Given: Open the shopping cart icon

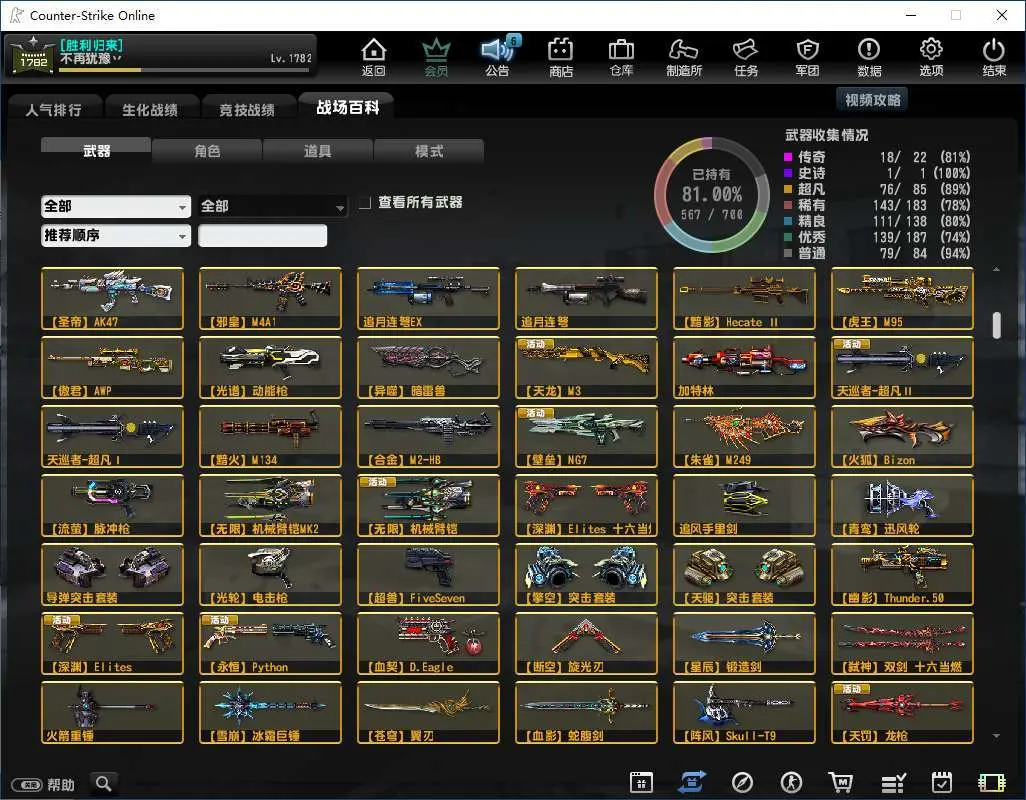Looking at the screenshot, I should click(x=840, y=782).
